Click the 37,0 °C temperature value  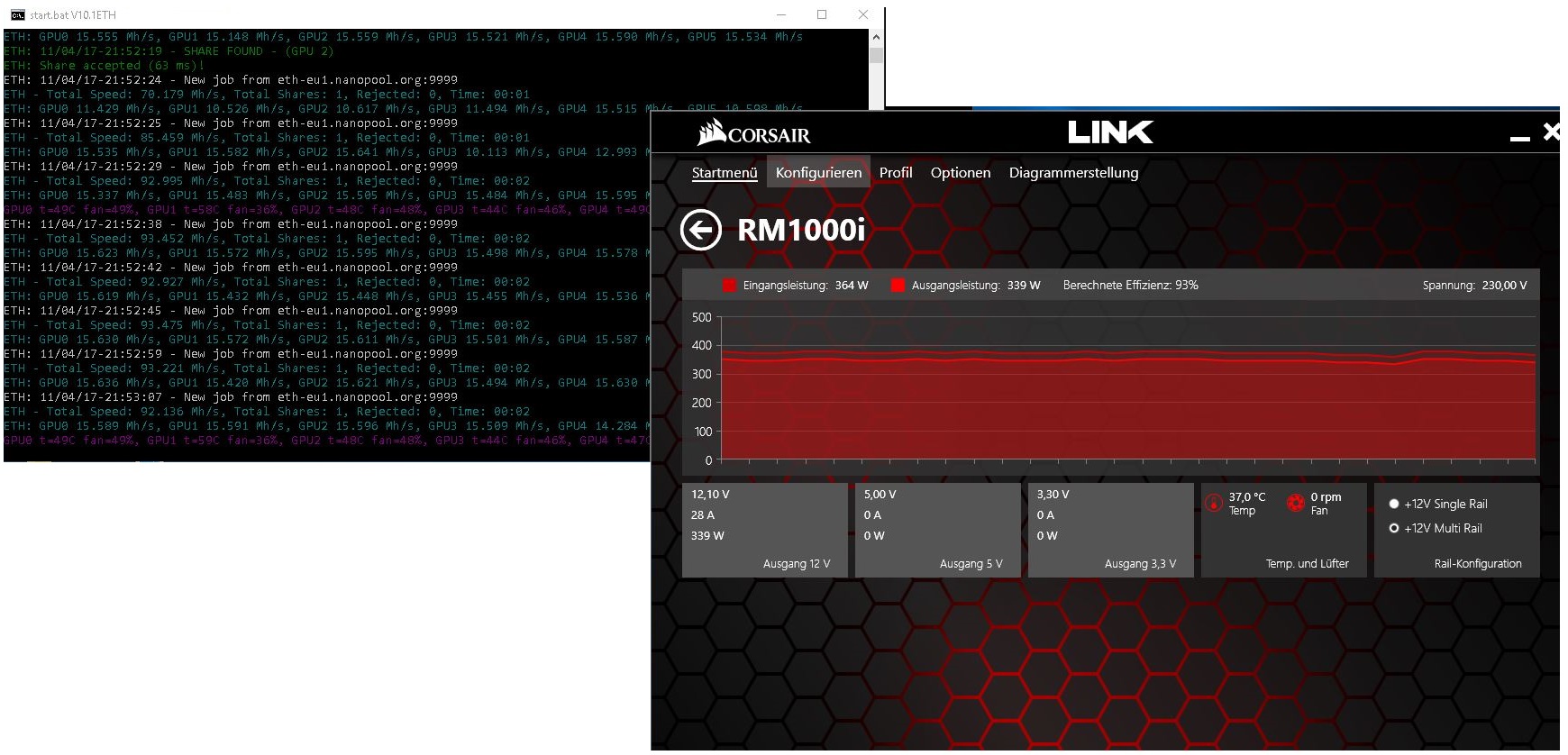[1247, 496]
